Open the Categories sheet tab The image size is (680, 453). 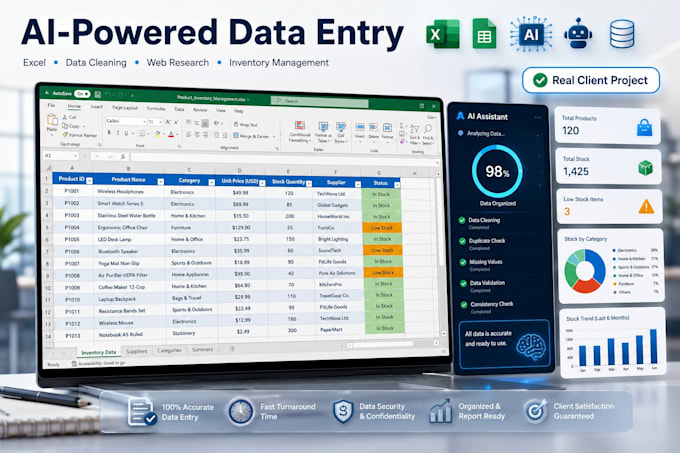click(169, 350)
